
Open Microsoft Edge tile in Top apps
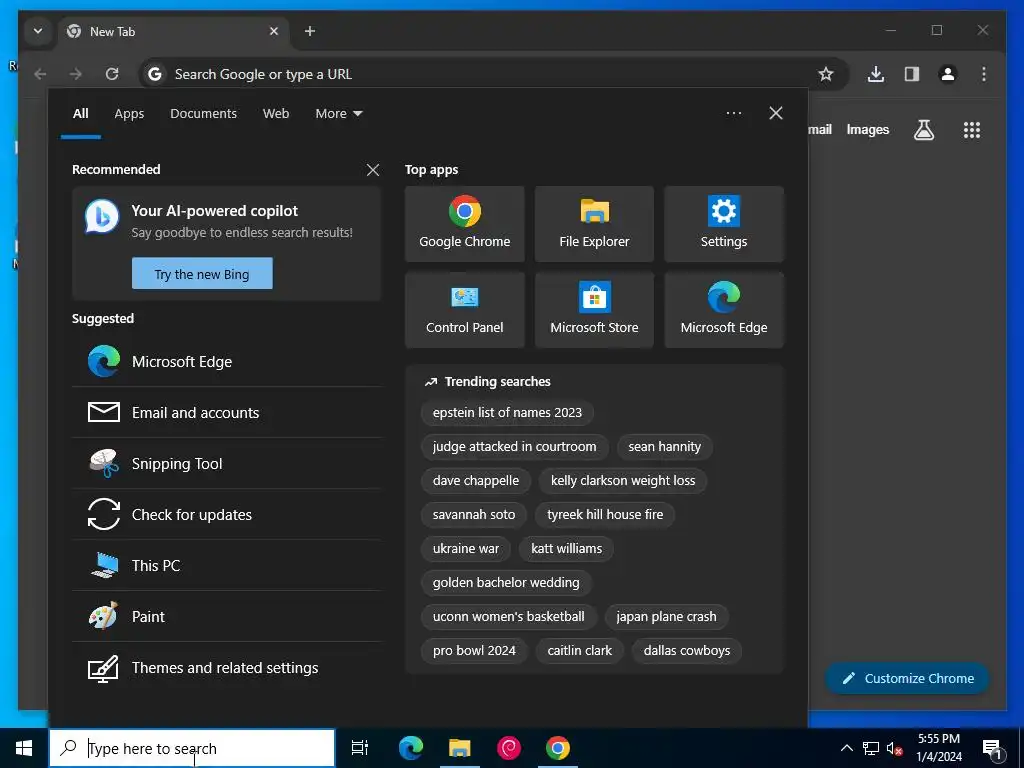[x=724, y=310]
